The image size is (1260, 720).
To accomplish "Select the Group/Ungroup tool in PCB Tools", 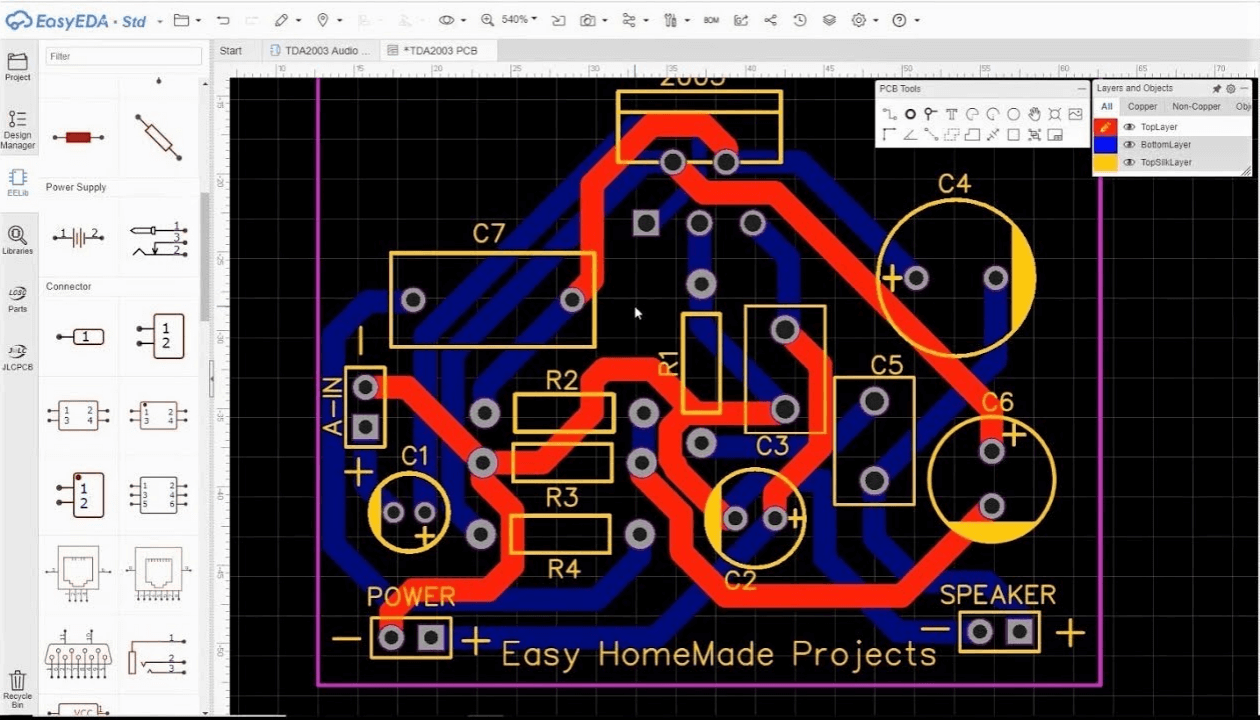I will click(1034, 135).
